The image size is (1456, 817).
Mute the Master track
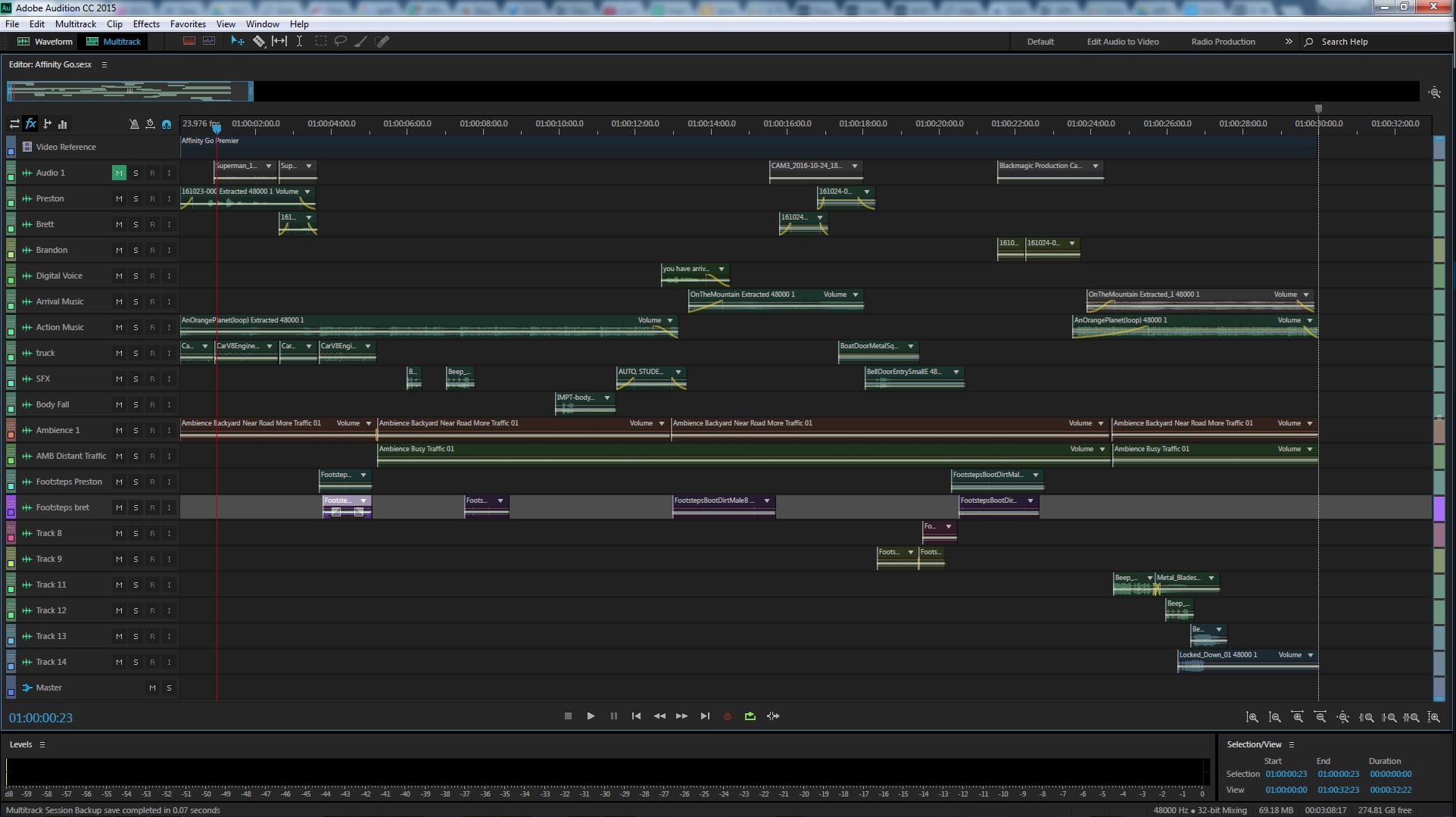pos(152,688)
